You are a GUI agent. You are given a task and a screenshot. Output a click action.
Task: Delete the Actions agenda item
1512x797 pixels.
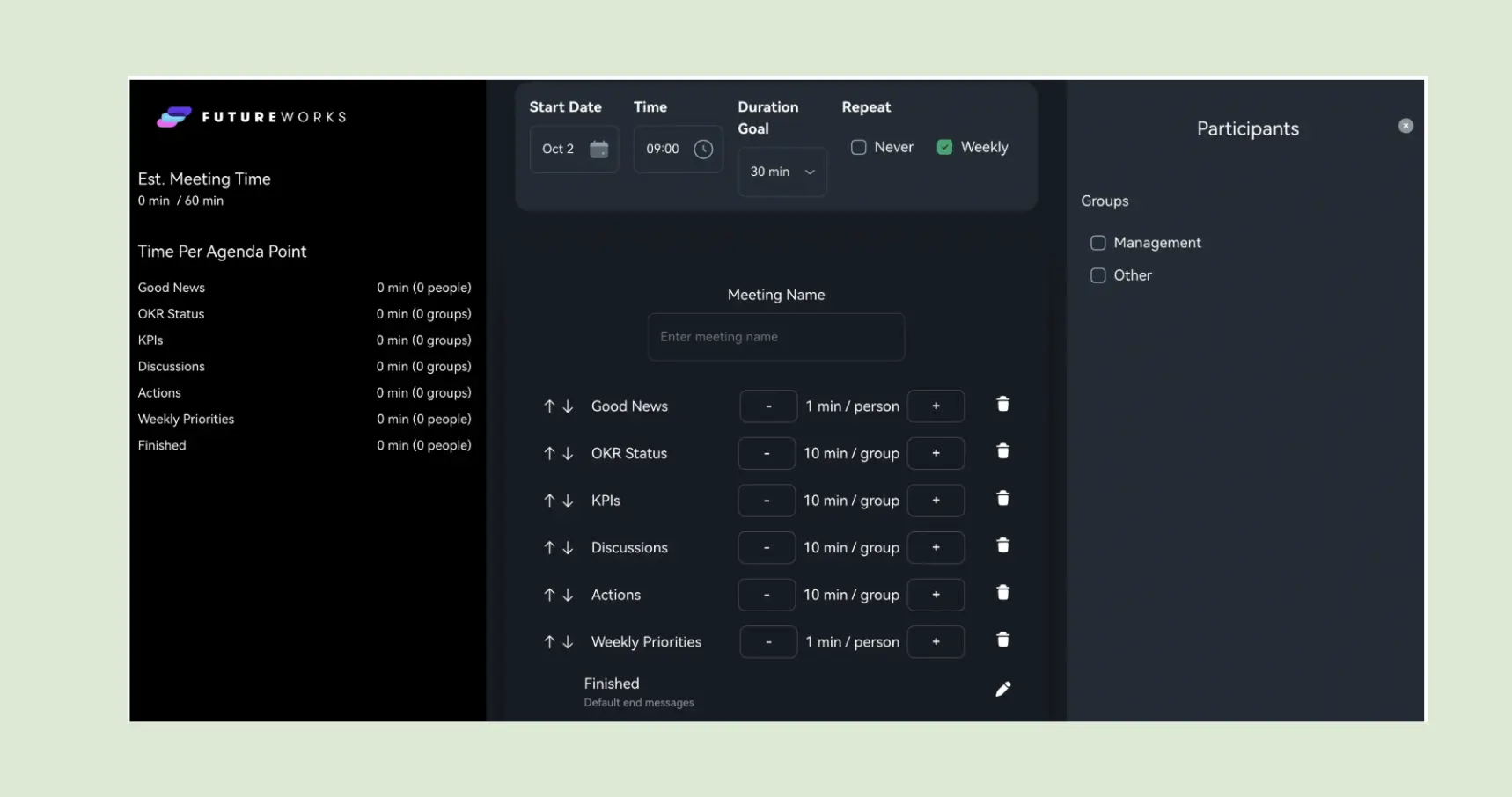[1002, 593]
